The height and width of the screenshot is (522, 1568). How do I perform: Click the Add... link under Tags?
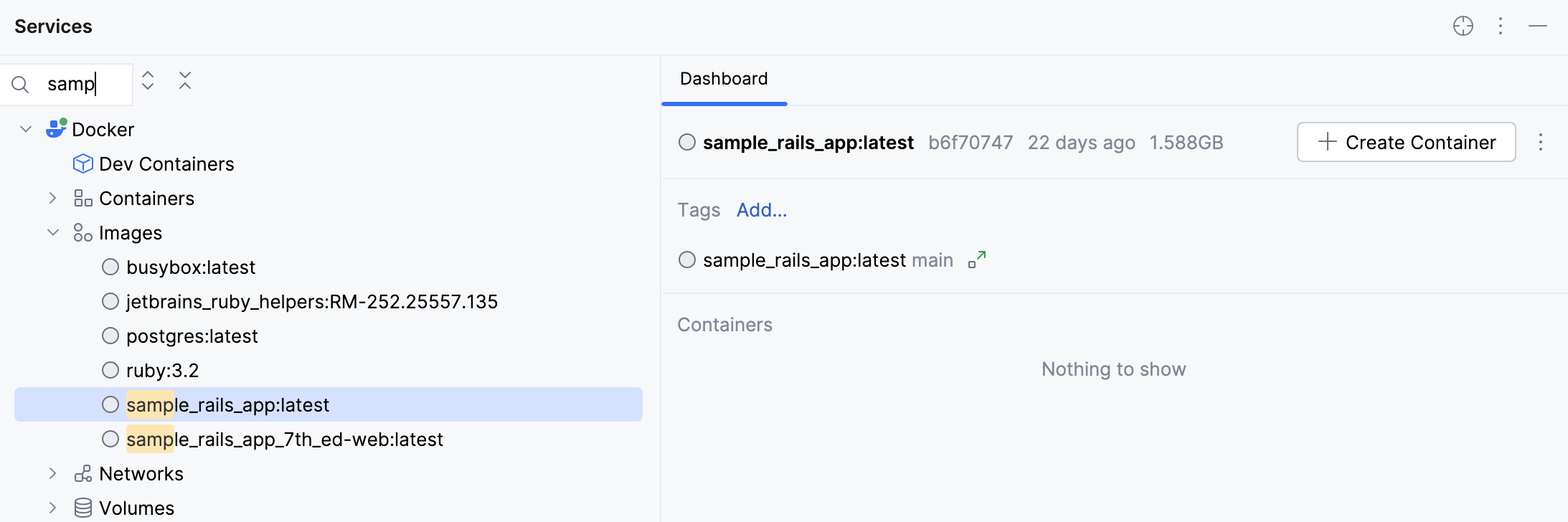click(x=761, y=210)
